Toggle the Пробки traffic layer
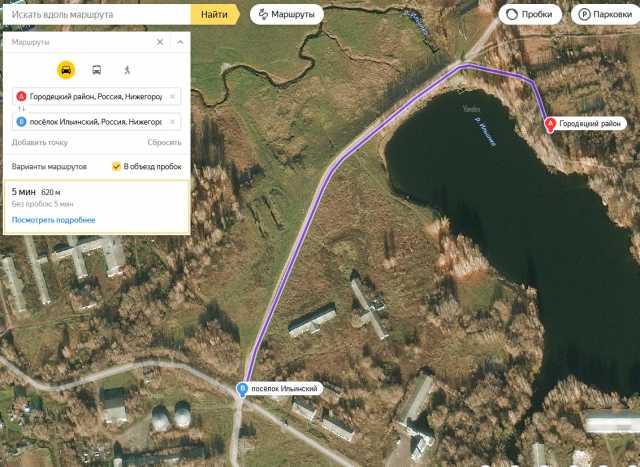This screenshot has width=640, height=467. coord(530,15)
